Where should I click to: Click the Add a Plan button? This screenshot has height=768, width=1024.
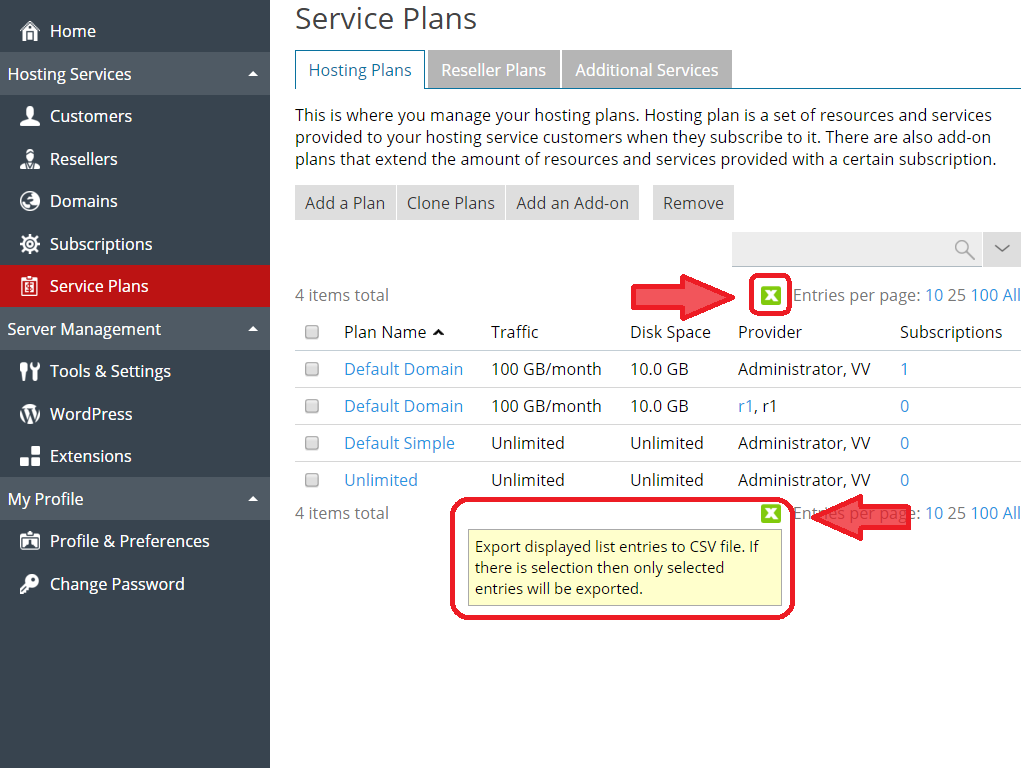[345, 202]
